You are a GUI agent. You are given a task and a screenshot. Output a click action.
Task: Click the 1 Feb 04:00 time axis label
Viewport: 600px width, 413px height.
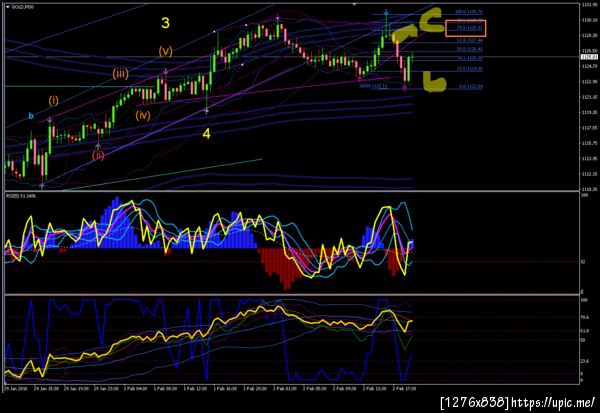point(135,389)
